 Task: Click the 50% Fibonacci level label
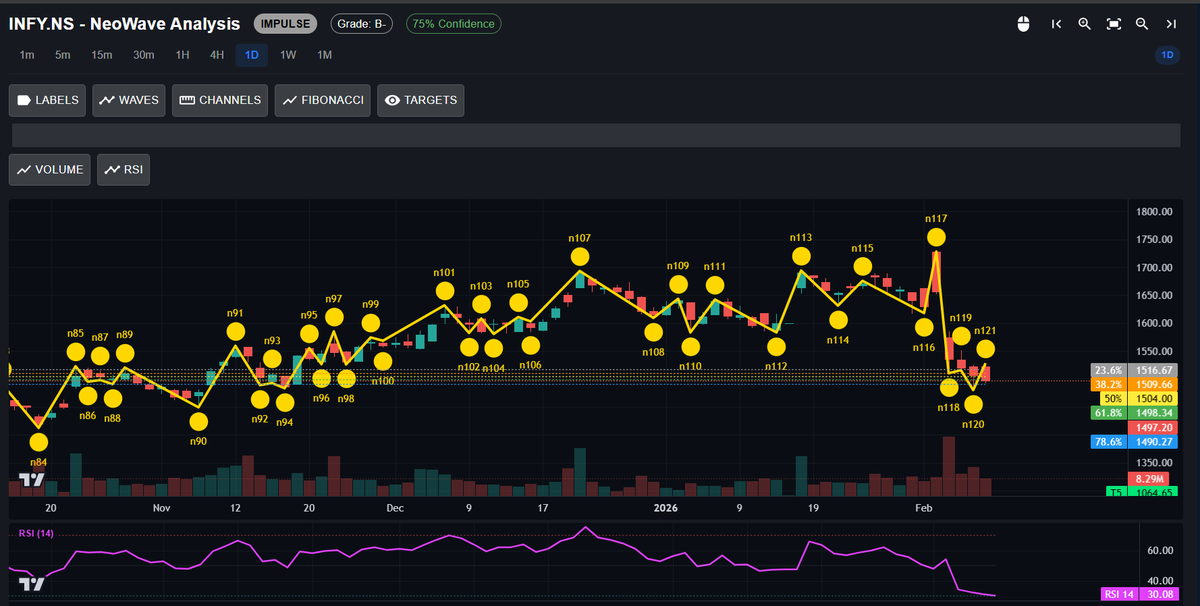[1111, 398]
